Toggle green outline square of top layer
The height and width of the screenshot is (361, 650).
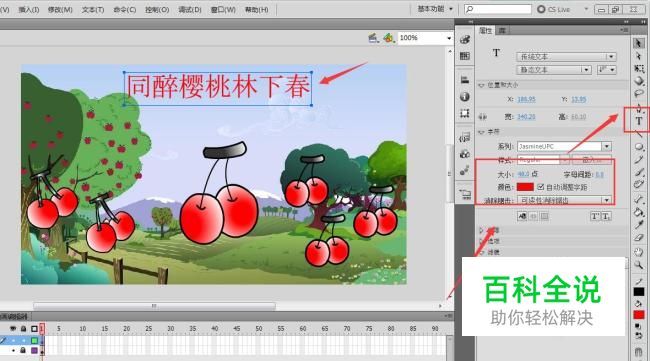tap(34, 340)
